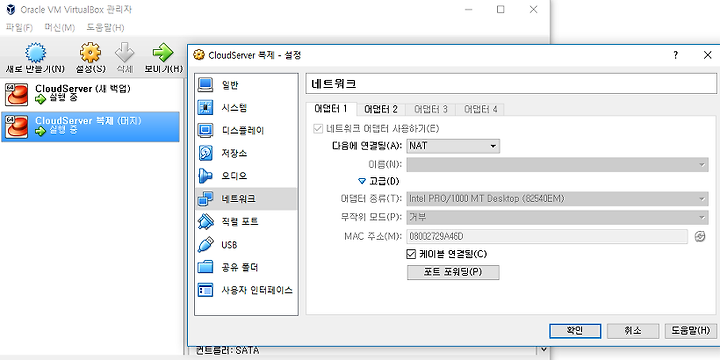720x360 pixels.
Task: Open the 직렬 포트 settings category
Action: [247, 222]
